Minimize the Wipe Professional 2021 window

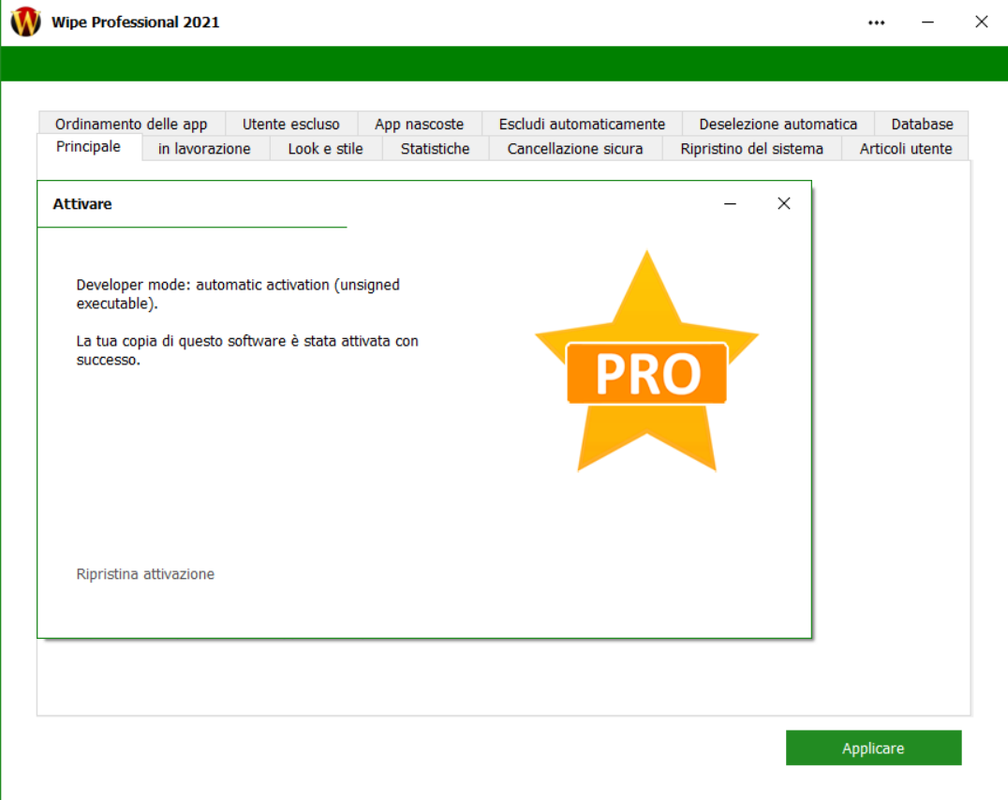[x=928, y=23]
